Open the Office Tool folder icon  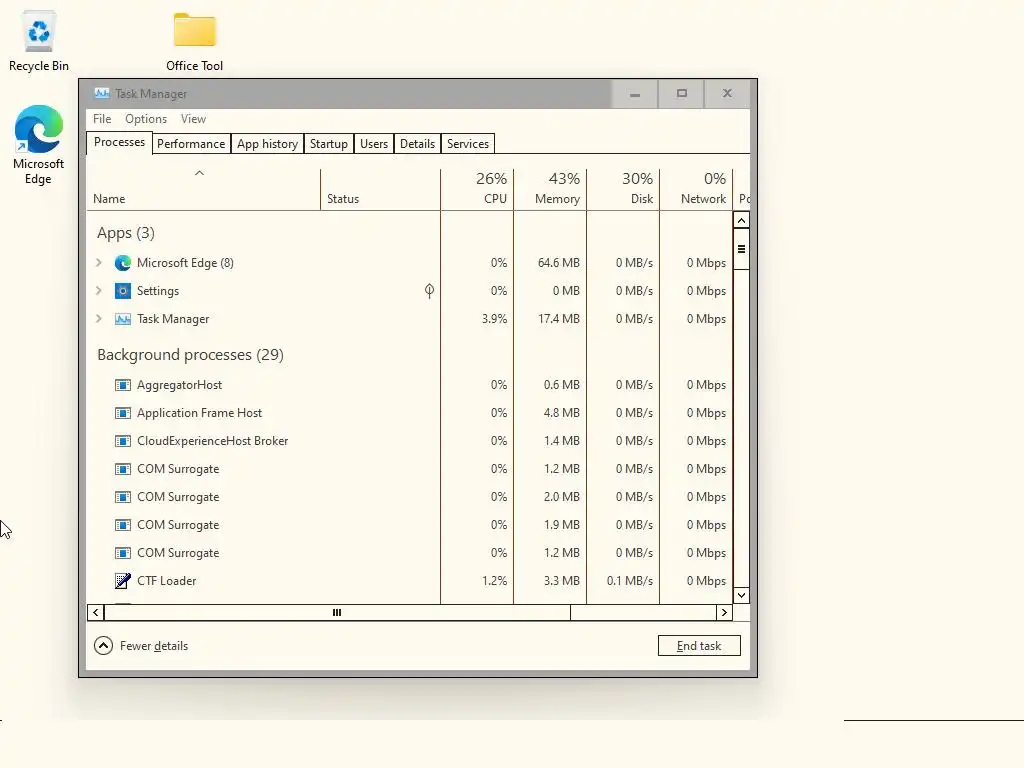tap(195, 40)
